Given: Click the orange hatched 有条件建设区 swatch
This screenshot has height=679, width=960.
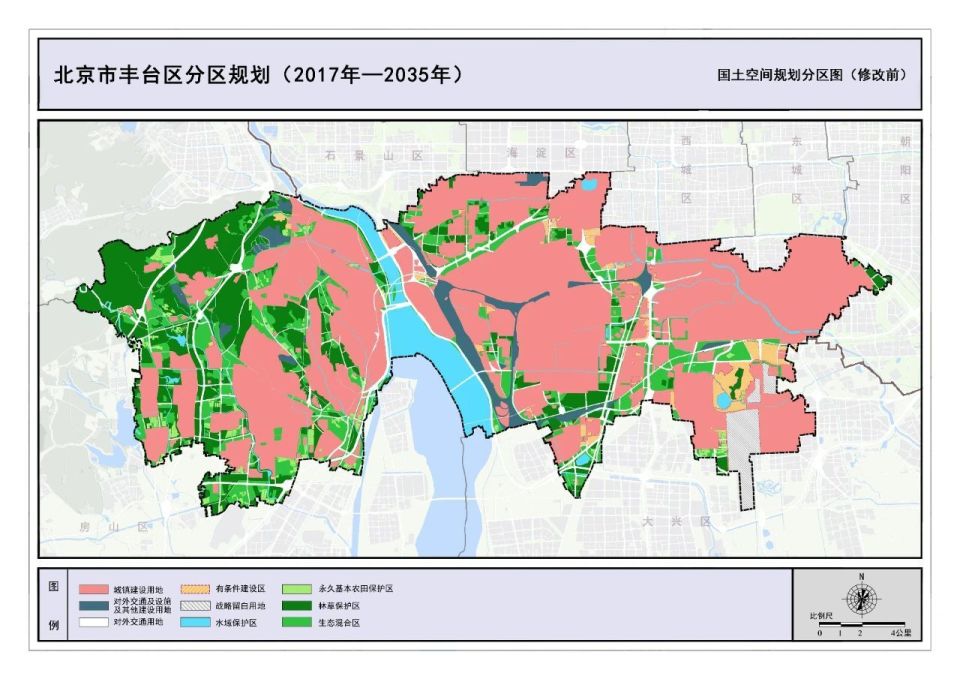Looking at the screenshot, I should [195, 589].
